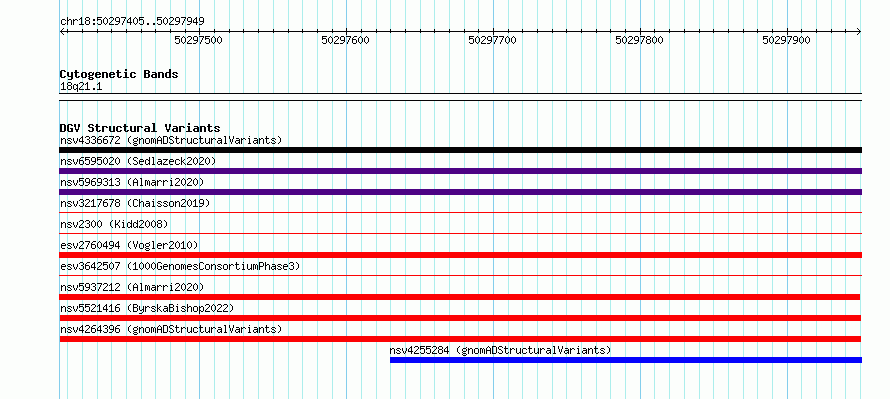890x399 pixels.
Task: Select the red nsv4264396 variant bar
Action: [460, 339]
